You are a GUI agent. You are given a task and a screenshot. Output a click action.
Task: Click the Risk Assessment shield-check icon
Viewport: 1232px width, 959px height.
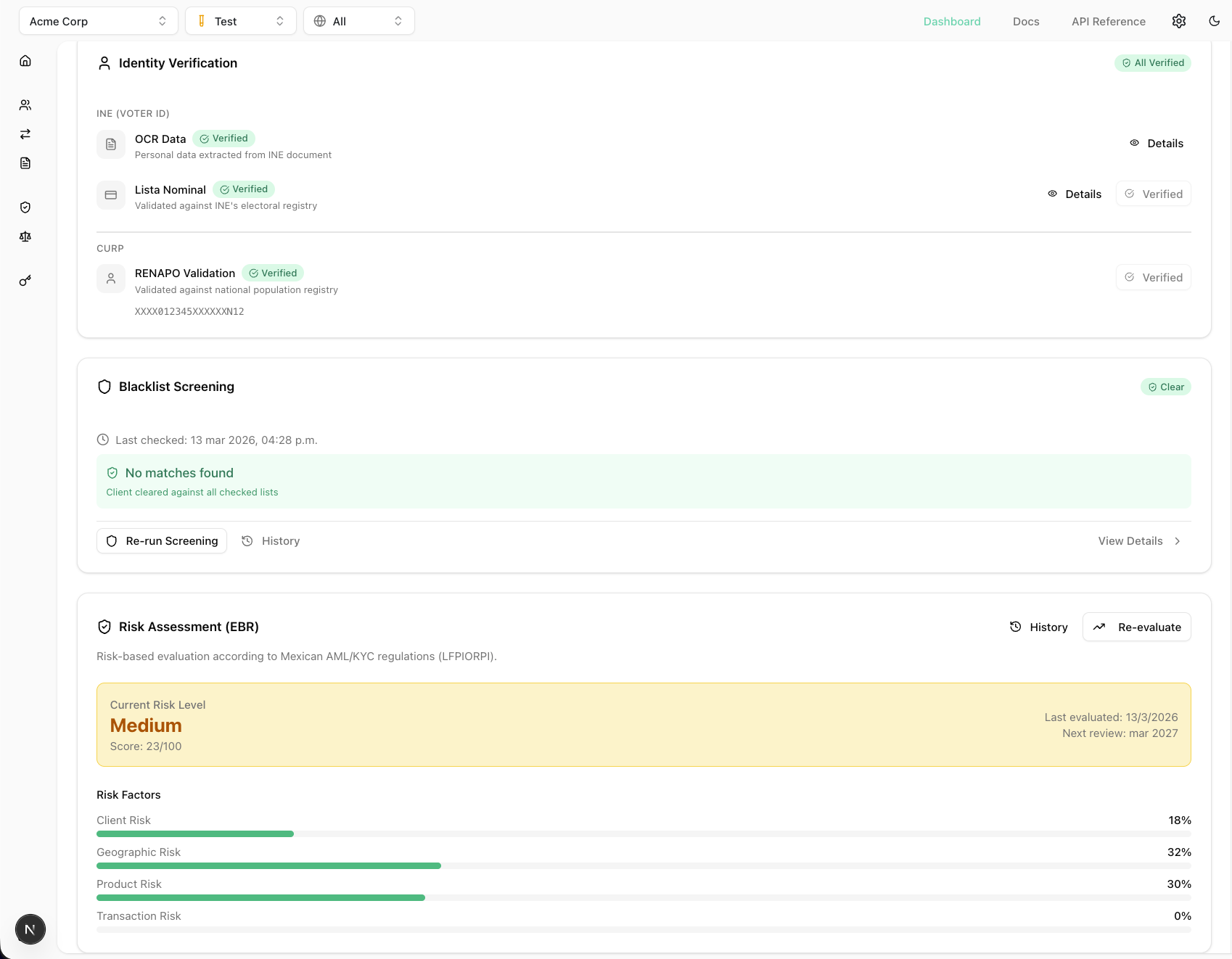click(104, 627)
